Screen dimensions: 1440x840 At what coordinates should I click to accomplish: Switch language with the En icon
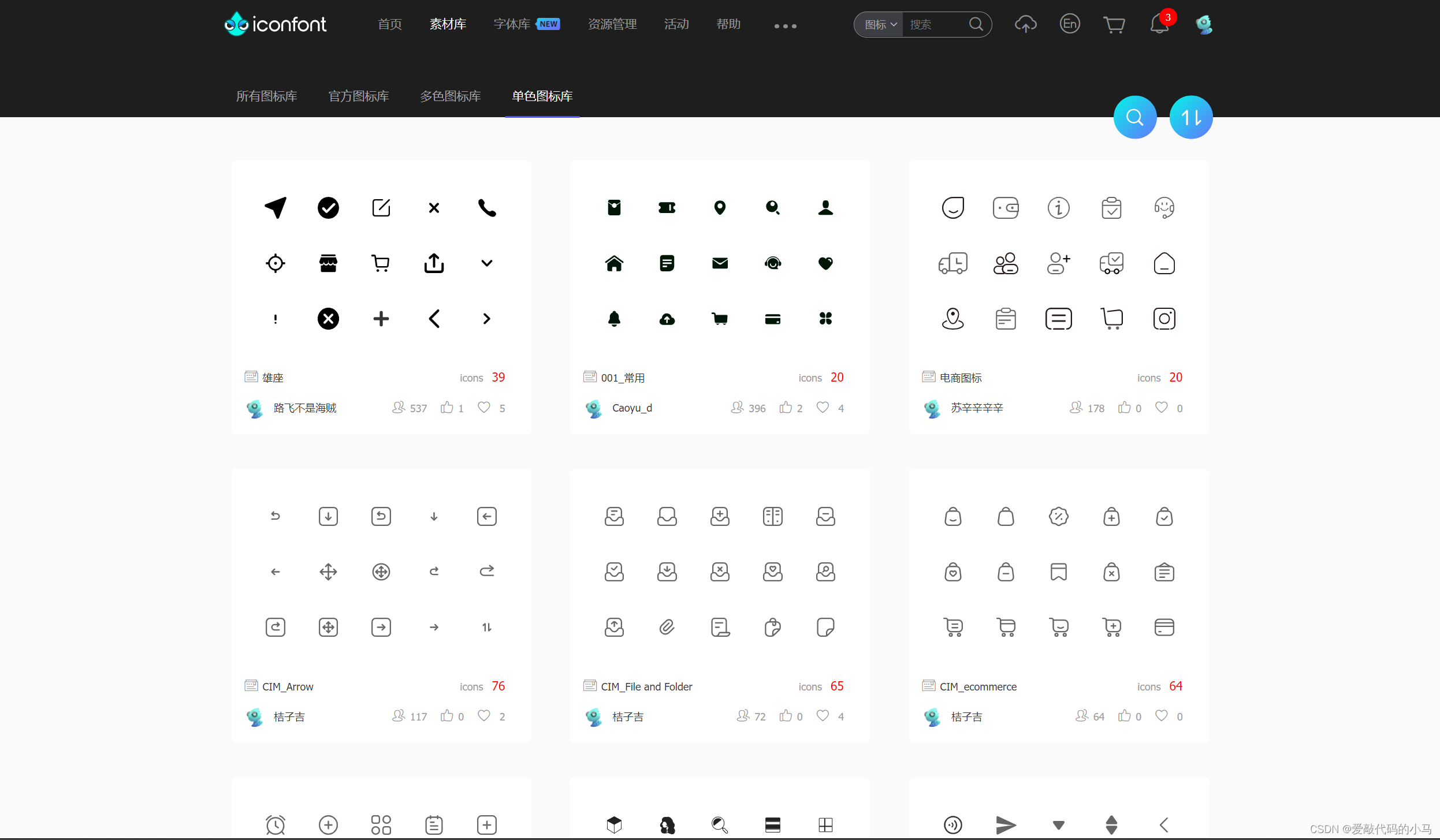[x=1070, y=24]
